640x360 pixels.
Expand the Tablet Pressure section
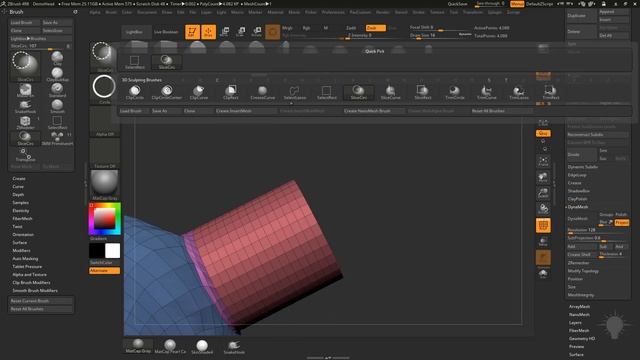coord(27,267)
